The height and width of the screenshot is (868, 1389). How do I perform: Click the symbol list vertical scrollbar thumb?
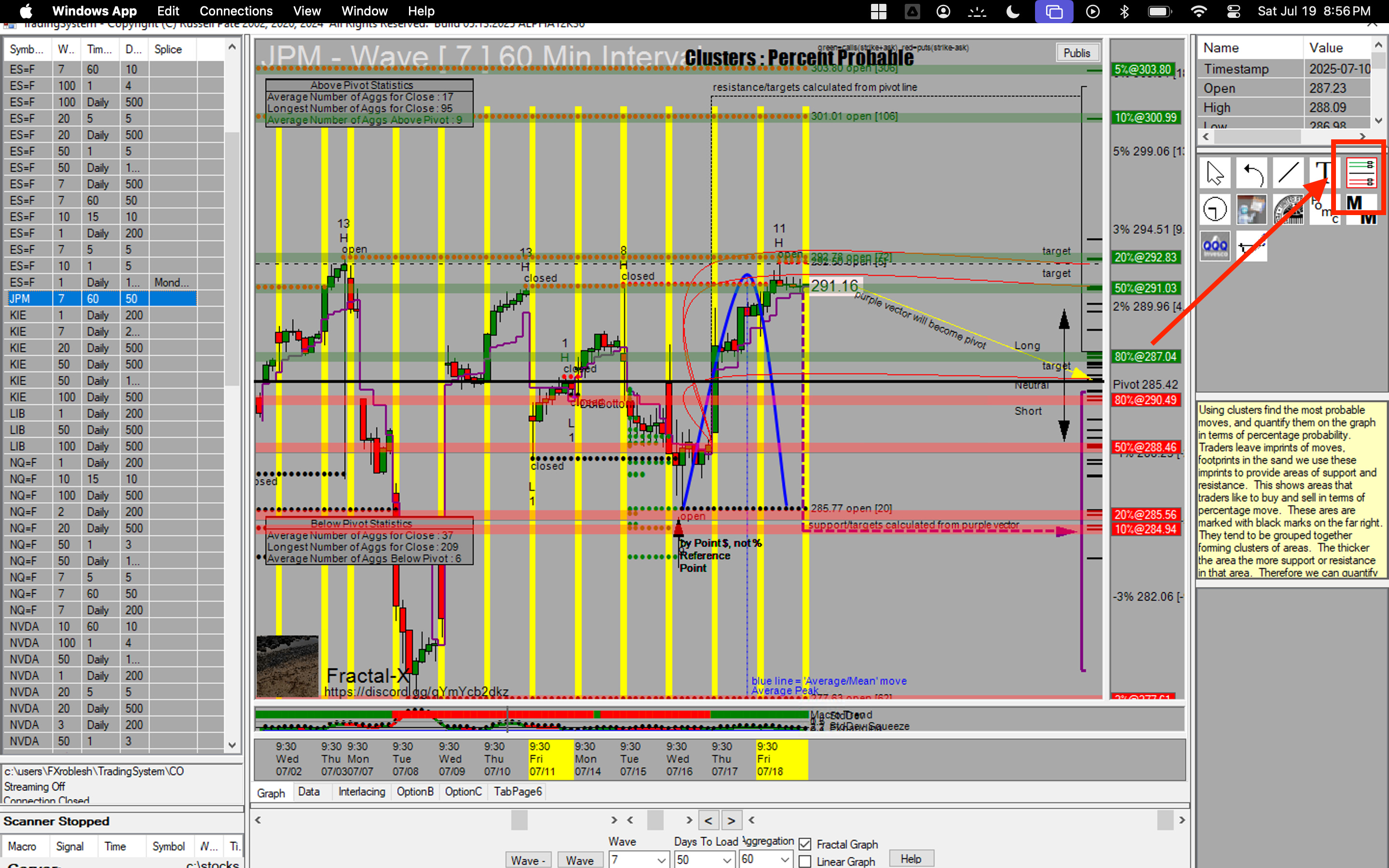click(232, 258)
